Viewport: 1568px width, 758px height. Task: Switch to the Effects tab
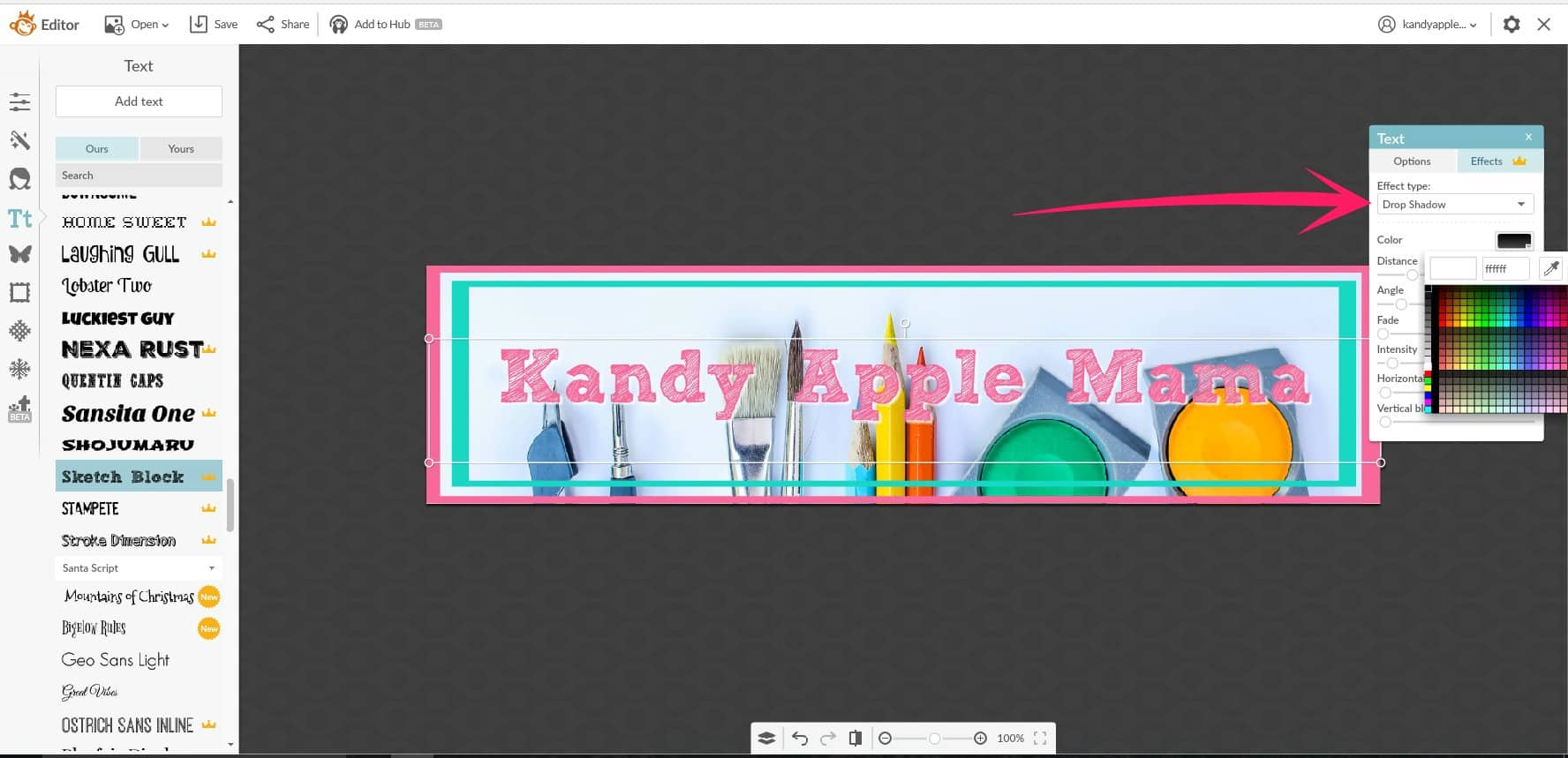click(x=1498, y=161)
